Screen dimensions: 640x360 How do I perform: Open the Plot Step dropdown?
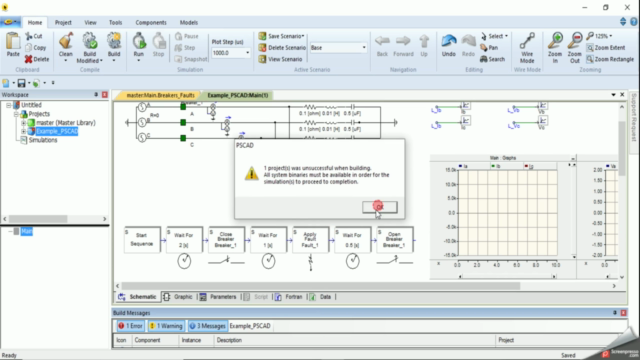(x=247, y=53)
